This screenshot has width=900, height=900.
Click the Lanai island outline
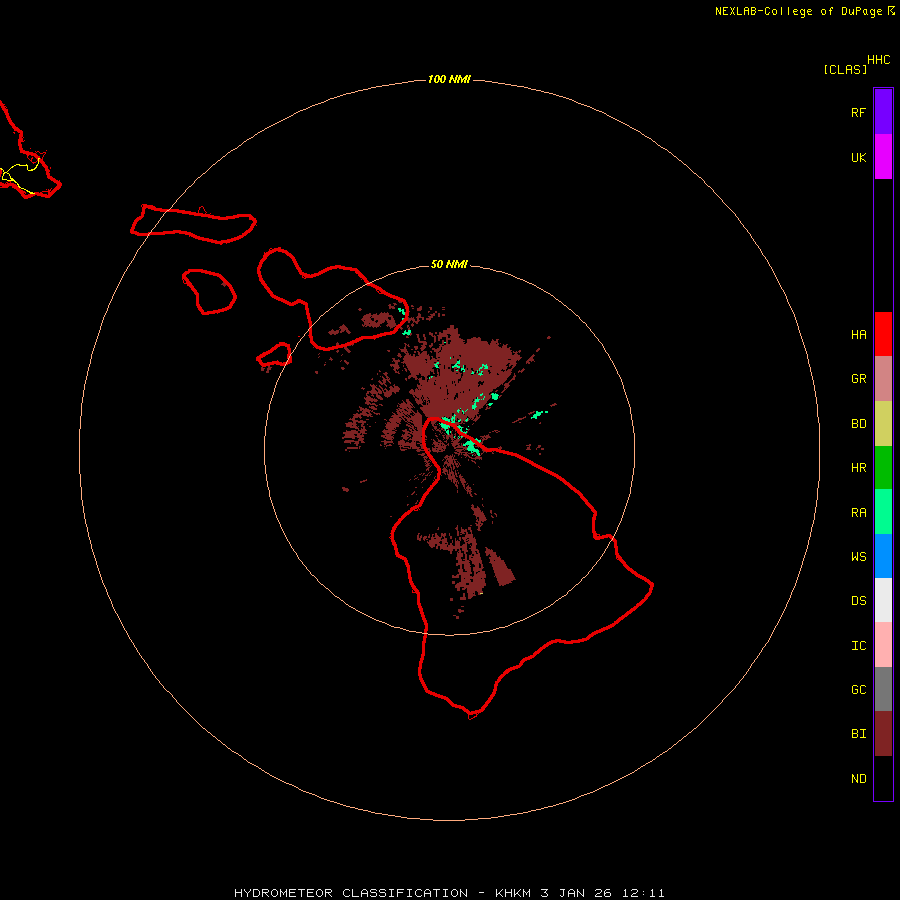coord(209,292)
